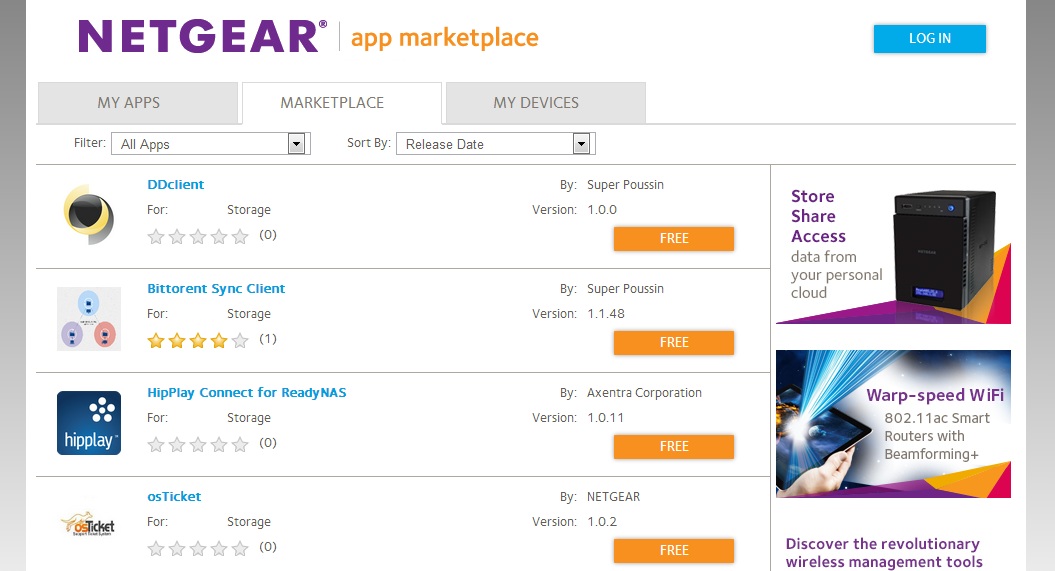Click the osTicket star rating
The width and height of the screenshot is (1055, 571).
click(x=198, y=549)
